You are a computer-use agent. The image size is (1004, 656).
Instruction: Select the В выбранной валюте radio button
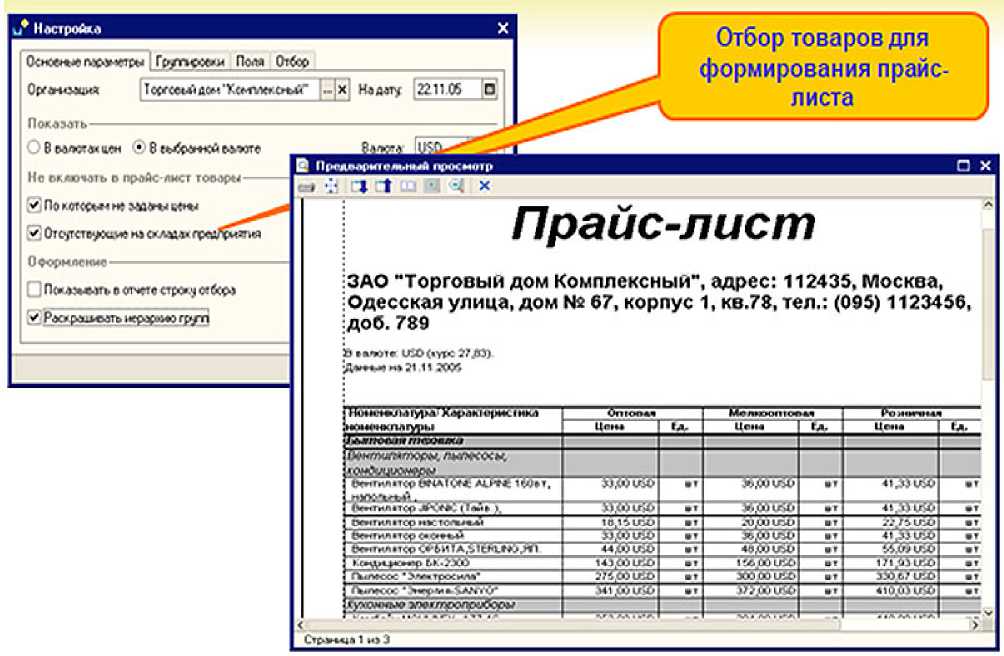(139, 148)
